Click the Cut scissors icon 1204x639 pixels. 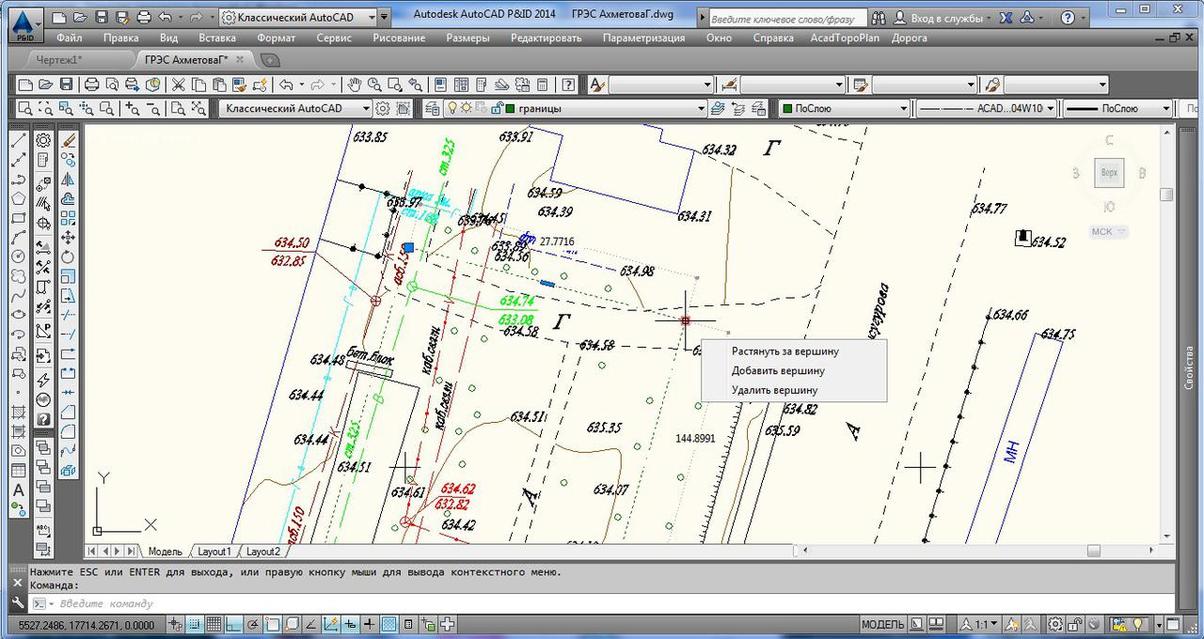click(178, 85)
